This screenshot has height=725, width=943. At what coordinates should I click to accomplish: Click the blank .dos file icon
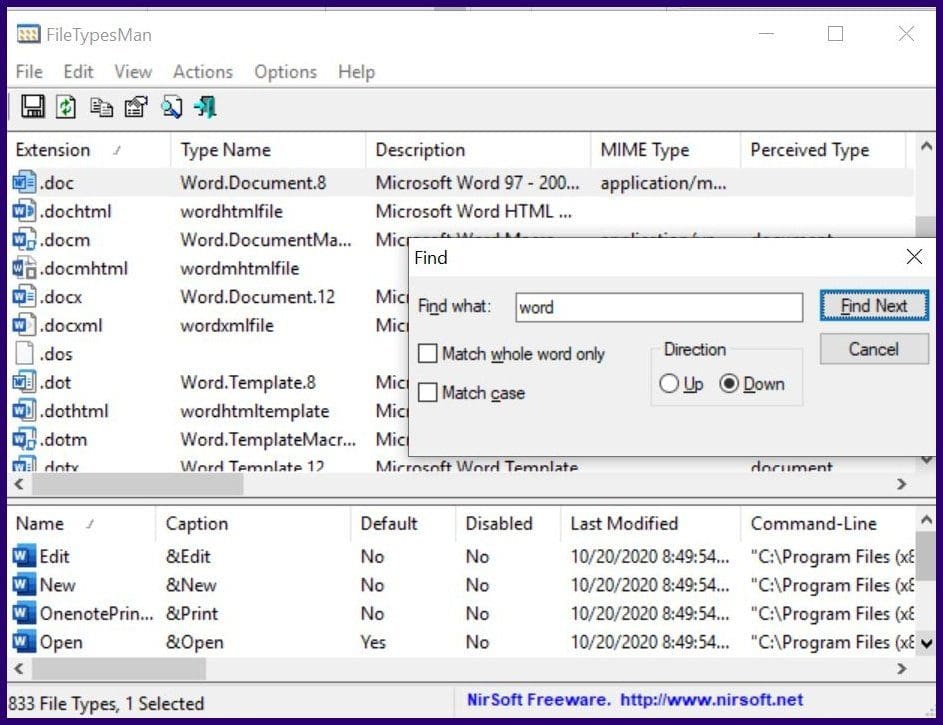pyautogui.click(x=24, y=353)
